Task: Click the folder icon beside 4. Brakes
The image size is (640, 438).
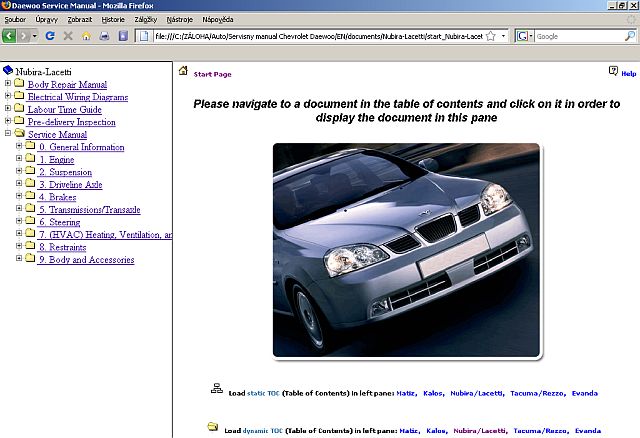Action: click(x=30, y=196)
